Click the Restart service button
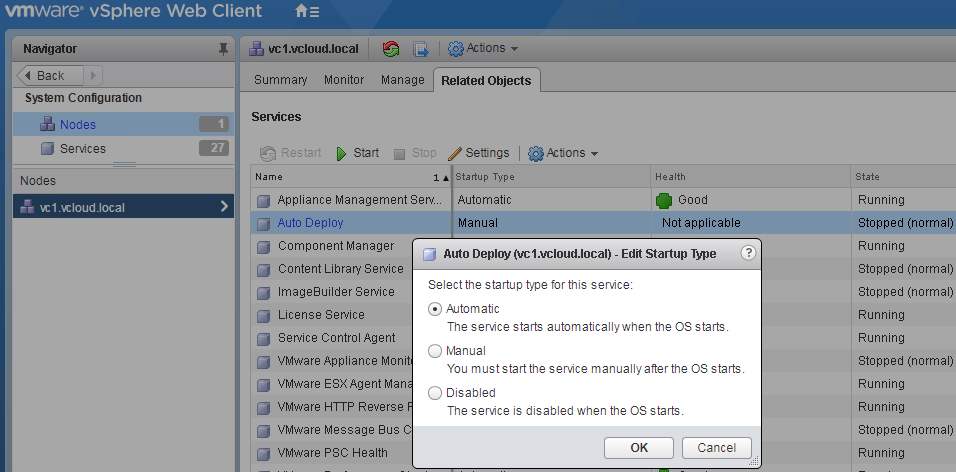 pyautogui.click(x=290, y=153)
